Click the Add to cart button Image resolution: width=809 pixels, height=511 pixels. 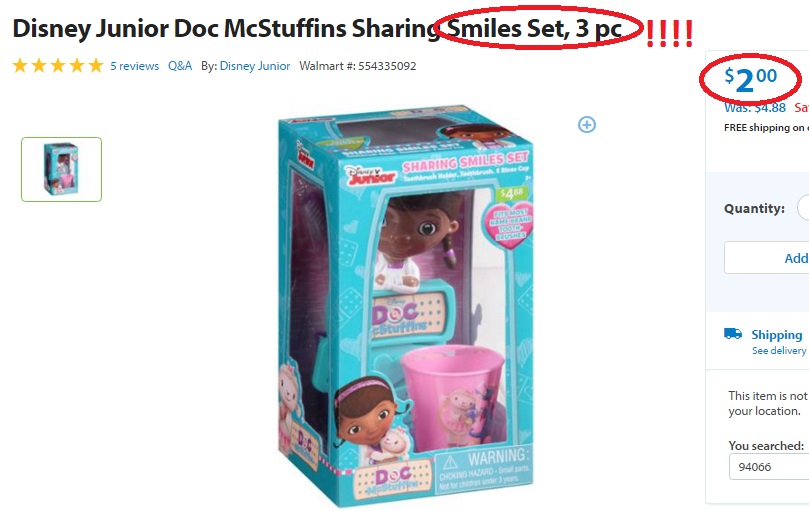(x=767, y=258)
